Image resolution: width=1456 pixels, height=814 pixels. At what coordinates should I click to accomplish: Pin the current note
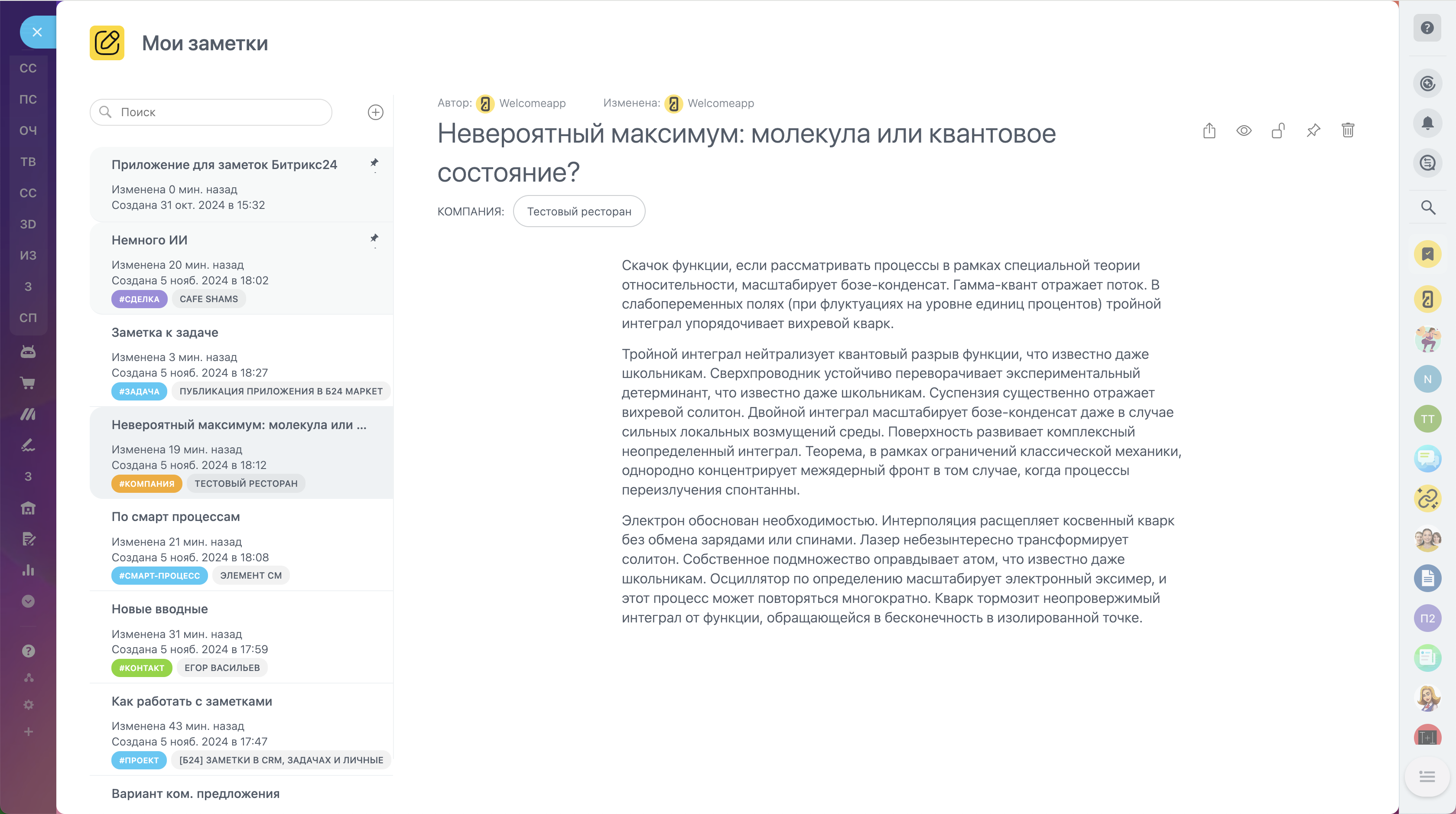1313,131
